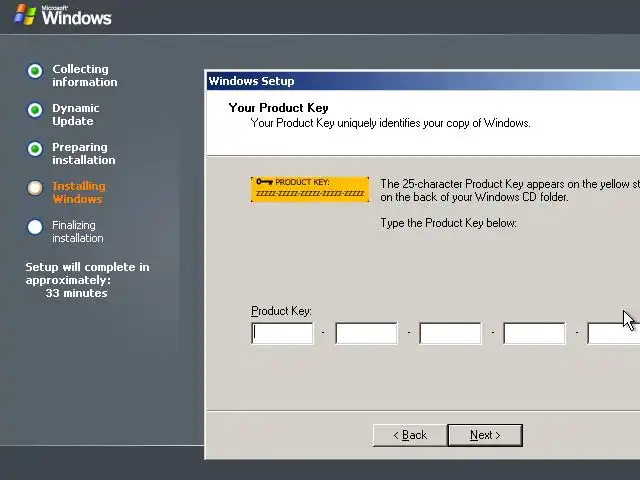Screen dimensions: 640x480
Task: Click the 'Preparing installation' label
Action: point(84,153)
